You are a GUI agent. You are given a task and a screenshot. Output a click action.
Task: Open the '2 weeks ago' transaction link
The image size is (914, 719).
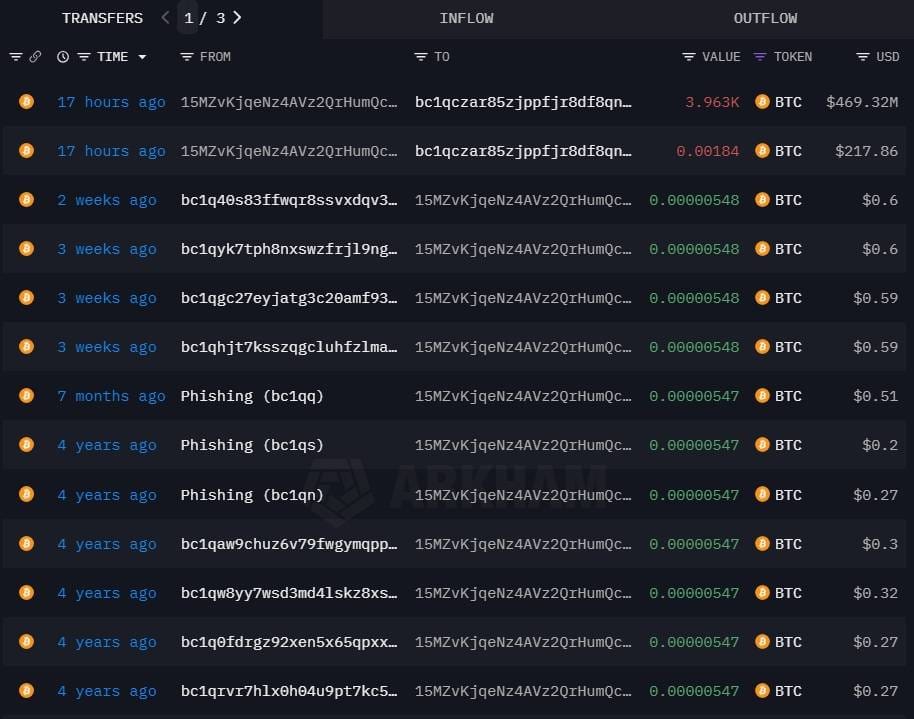[x=107, y=200]
